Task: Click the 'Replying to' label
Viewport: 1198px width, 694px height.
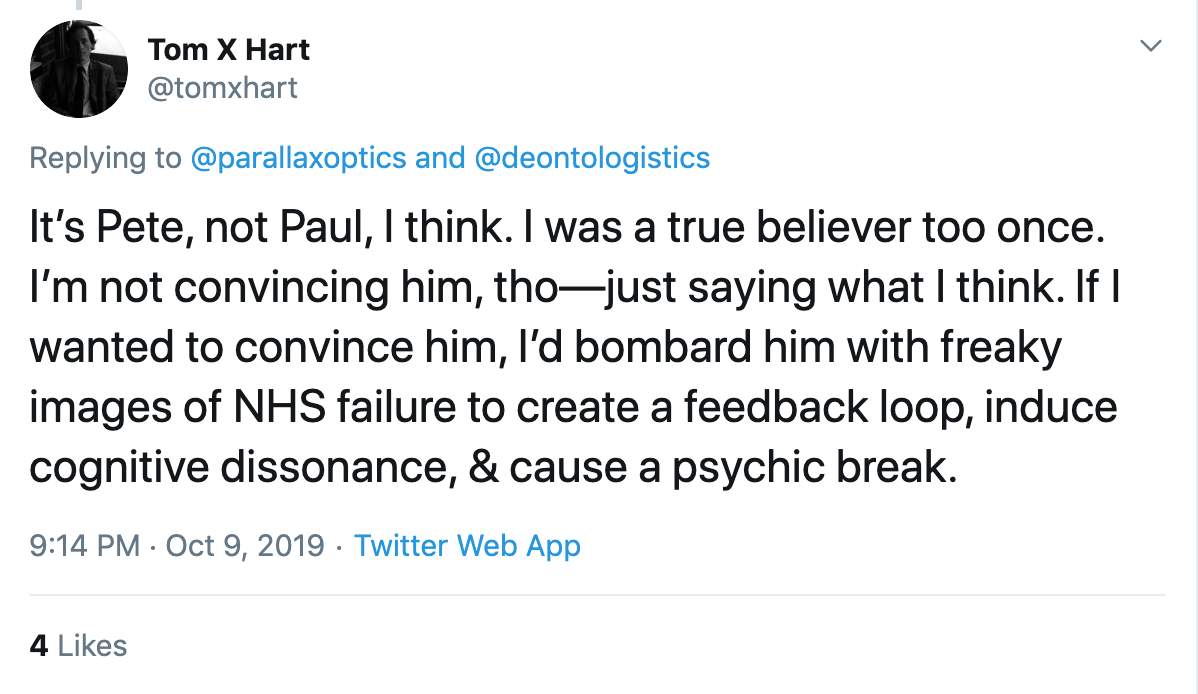Action: [105, 157]
